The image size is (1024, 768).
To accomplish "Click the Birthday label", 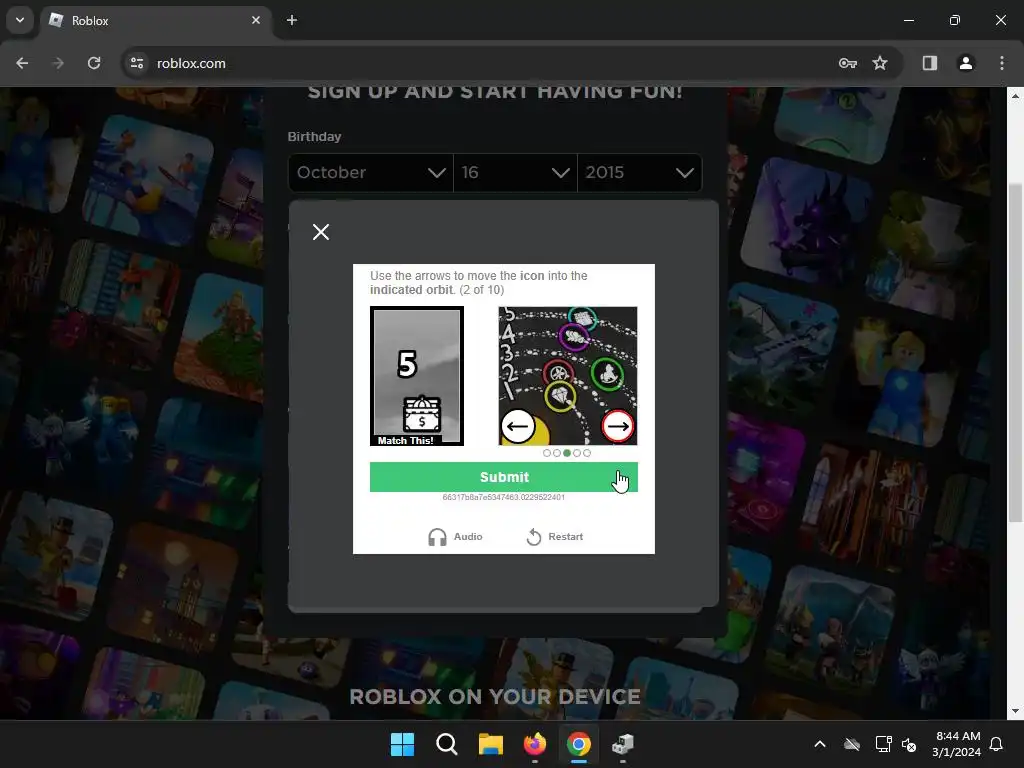I will click(314, 136).
